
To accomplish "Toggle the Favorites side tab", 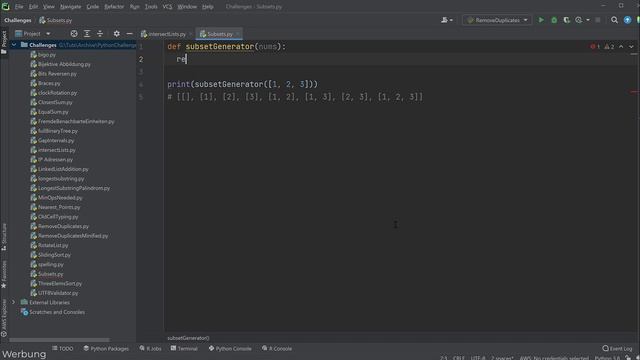I will point(4,275).
